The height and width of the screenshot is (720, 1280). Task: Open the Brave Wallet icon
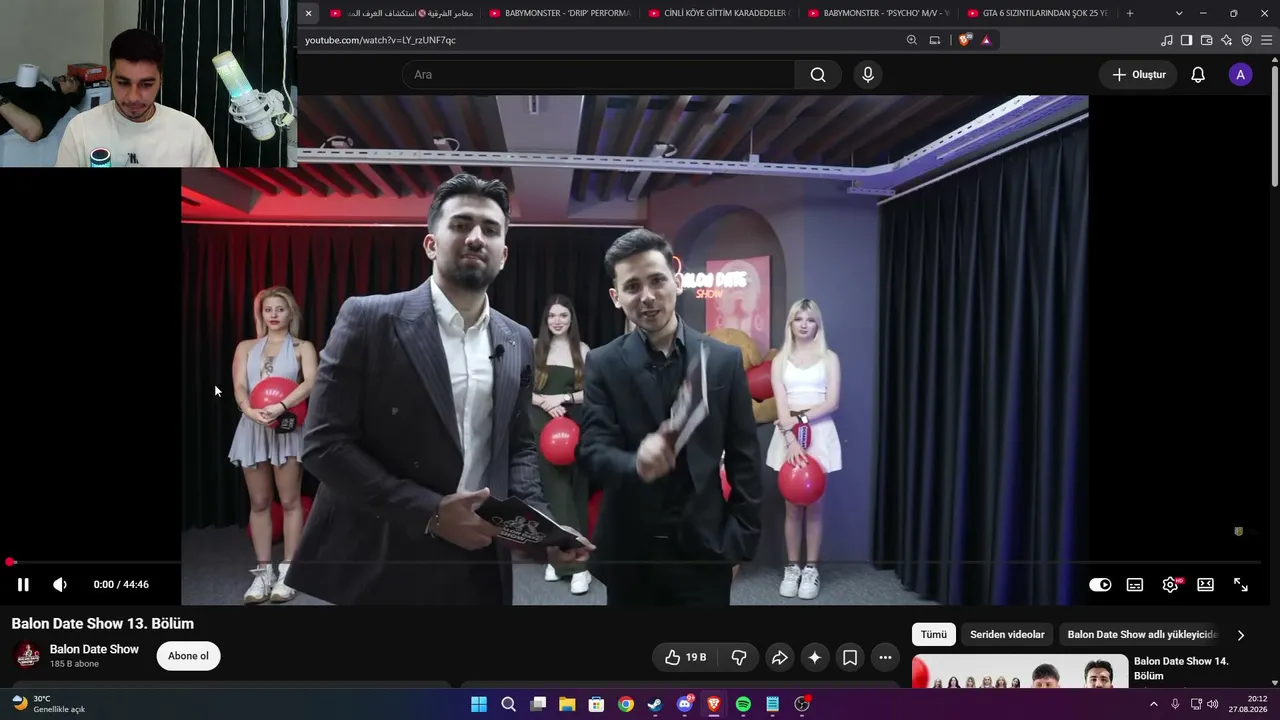[x=1206, y=40]
